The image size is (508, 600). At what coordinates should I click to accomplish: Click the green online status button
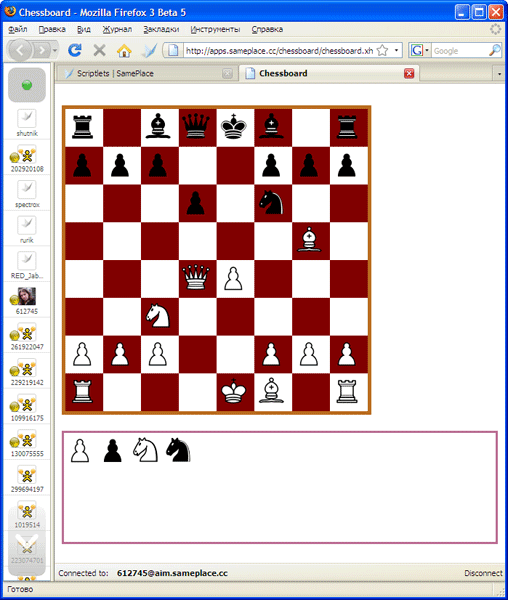pos(27,85)
